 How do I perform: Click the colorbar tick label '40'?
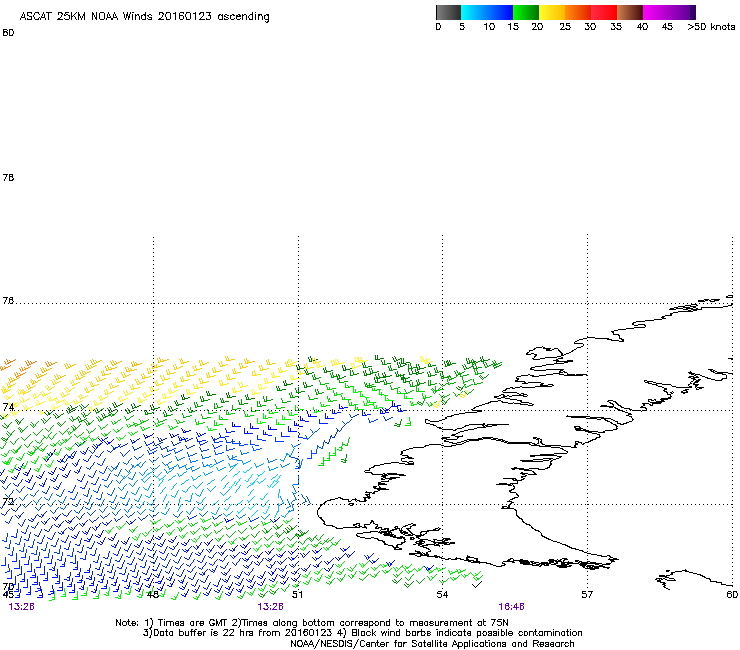point(642,27)
